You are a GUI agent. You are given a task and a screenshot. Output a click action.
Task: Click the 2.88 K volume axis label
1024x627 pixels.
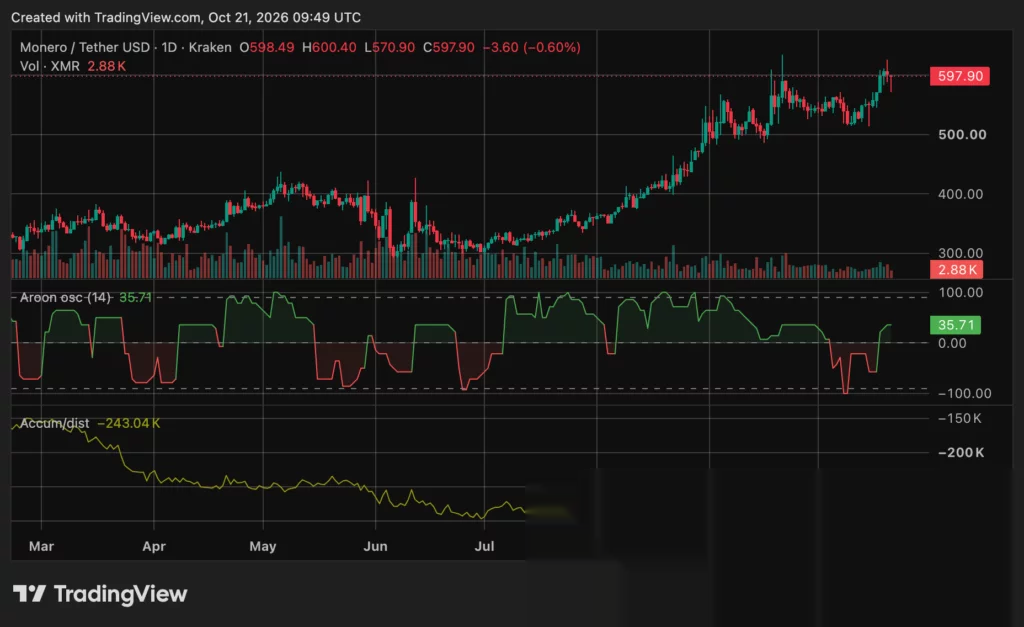(956, 269)
